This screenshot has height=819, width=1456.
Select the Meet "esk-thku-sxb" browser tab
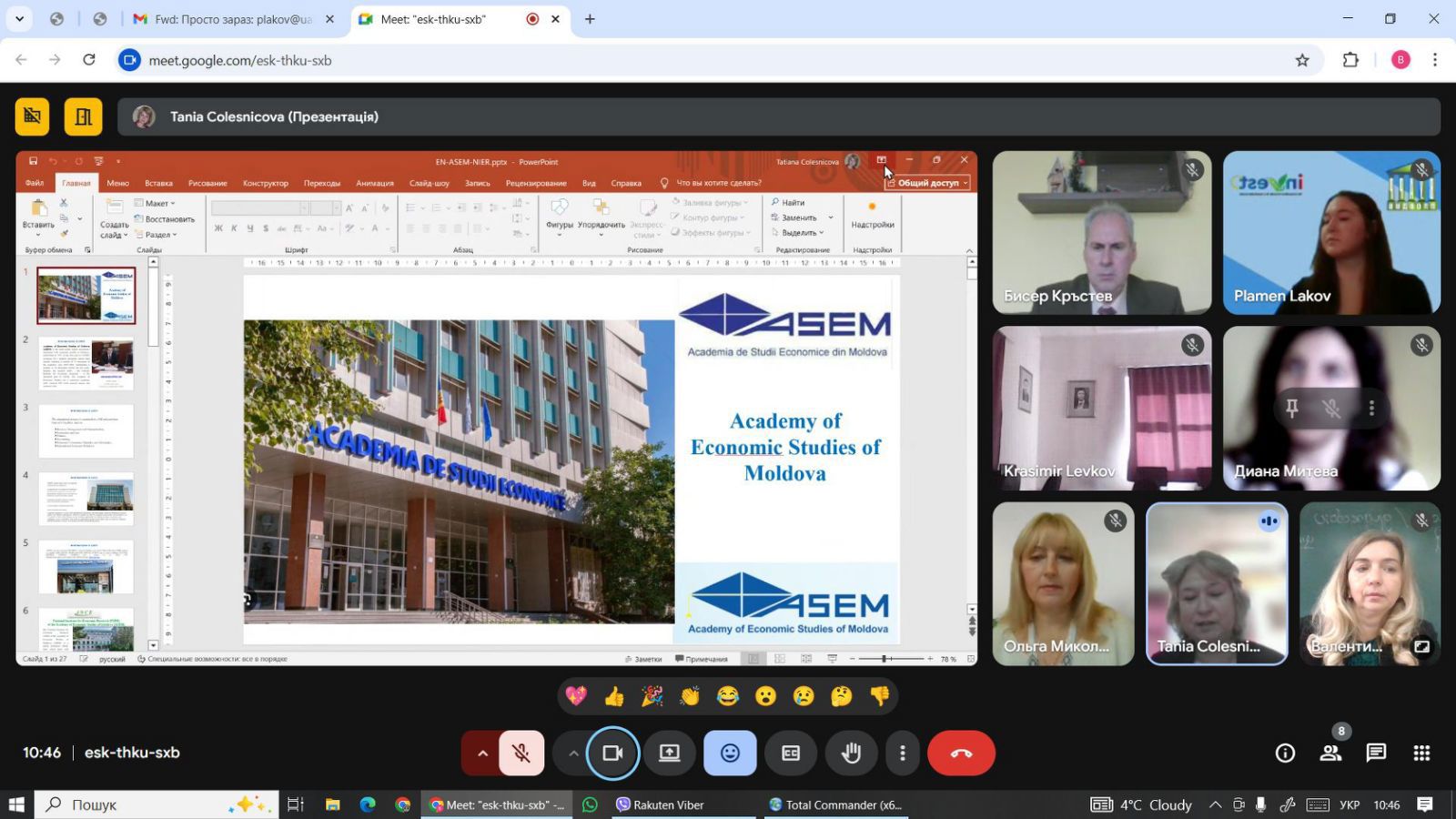pos(461,18)
